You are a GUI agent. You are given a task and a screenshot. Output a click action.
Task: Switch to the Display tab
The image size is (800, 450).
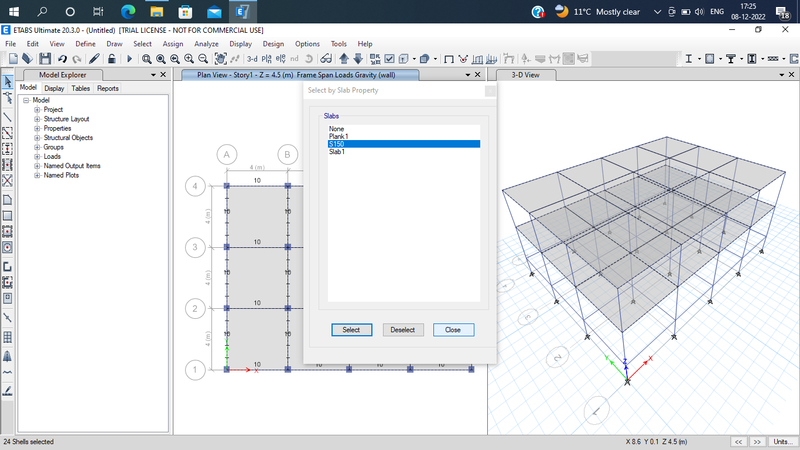point(54,88)
